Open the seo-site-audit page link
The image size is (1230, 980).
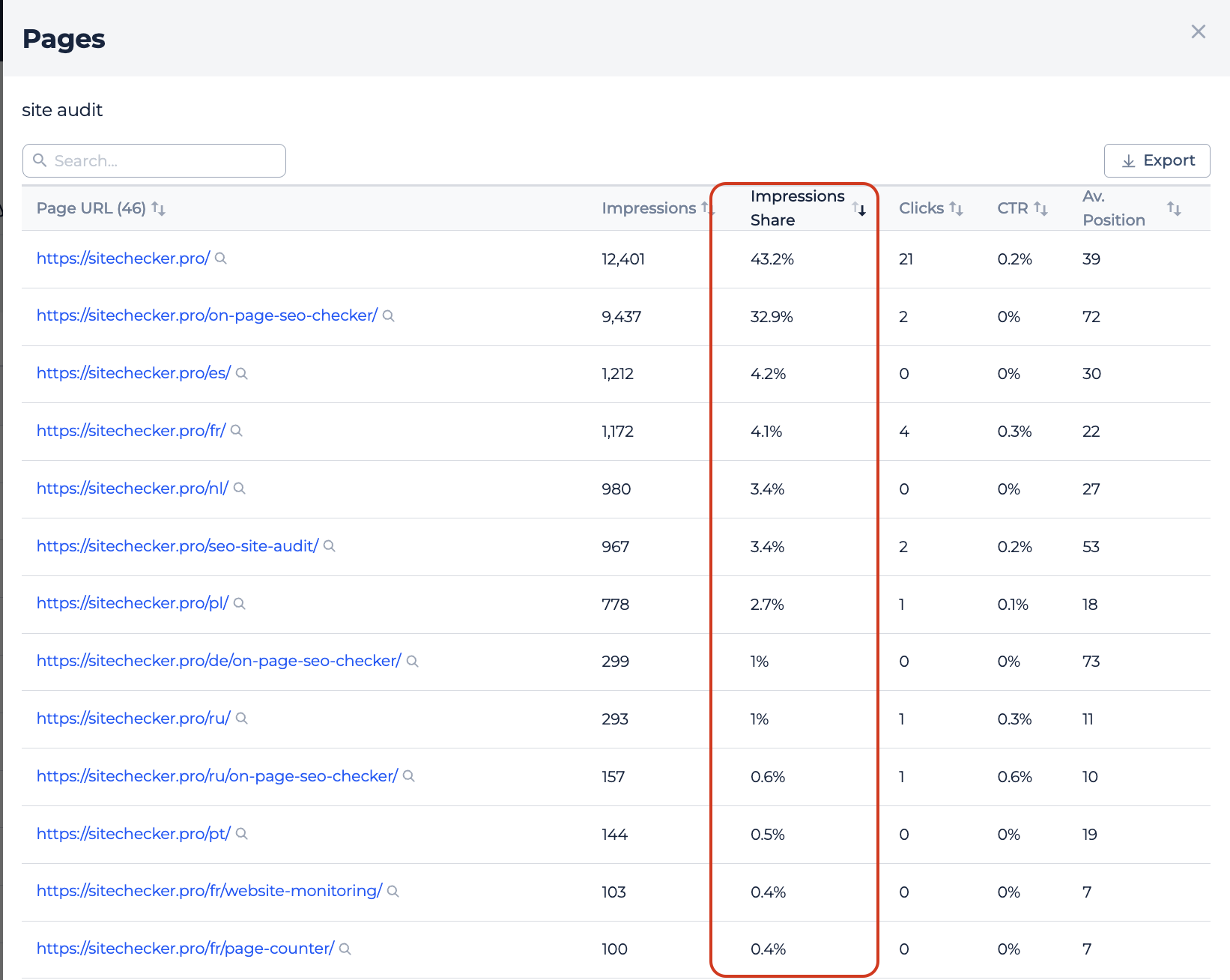pos(178,546)
